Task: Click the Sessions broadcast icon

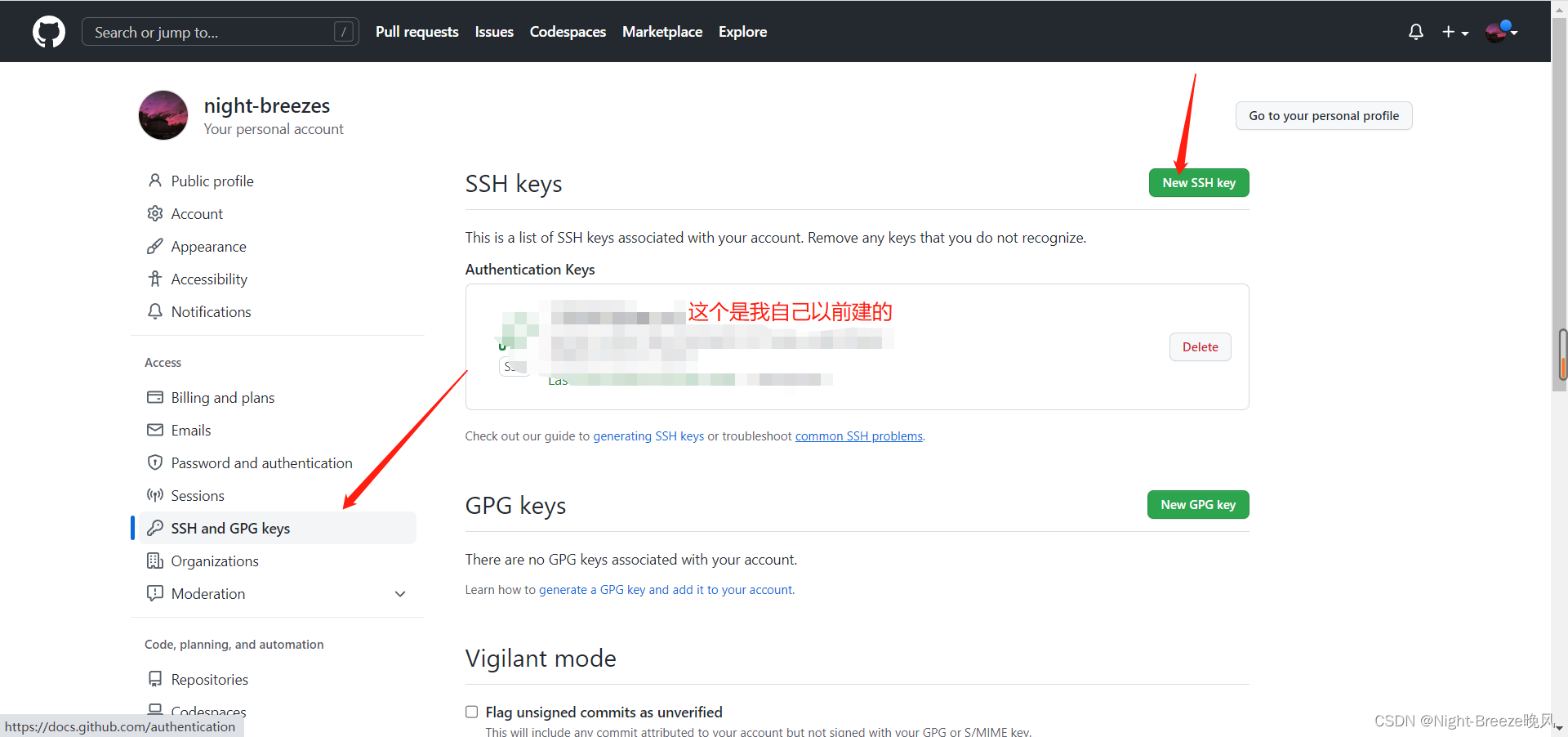Action: (155, 495)
